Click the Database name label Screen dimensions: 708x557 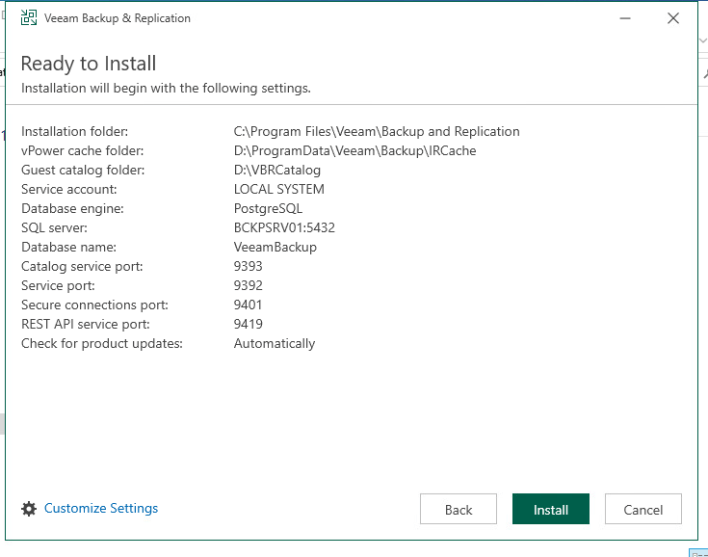point(69,247)
